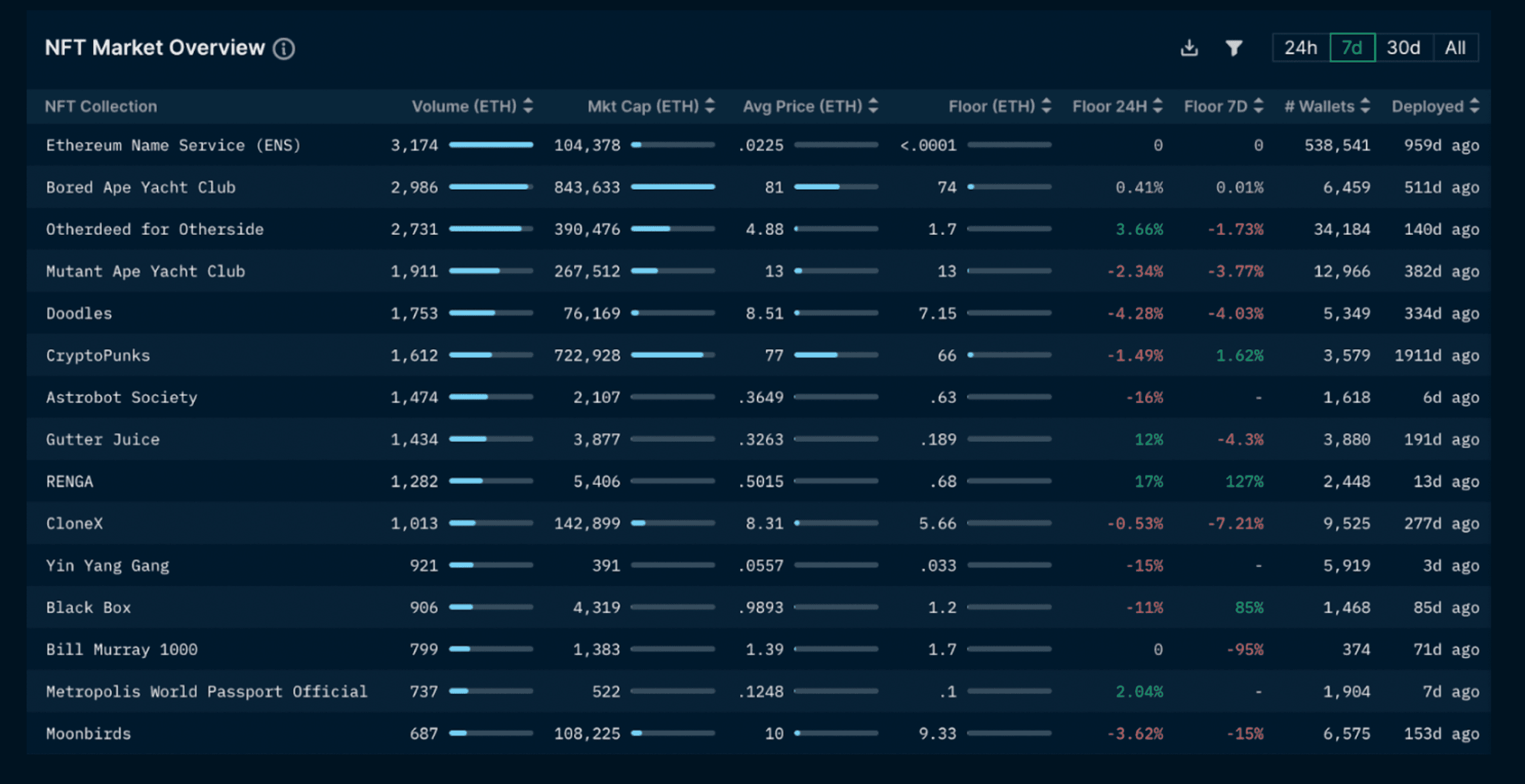Open Otherdeed for Otherside collection
Screen dimensions: 1525x784
click(155, 230)
